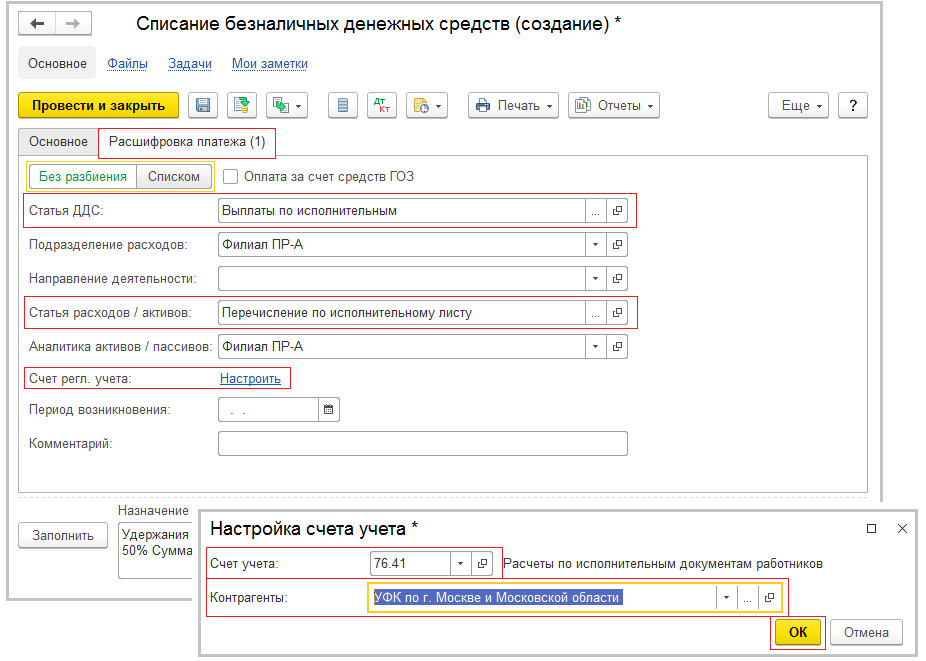Open the document structure list icon
This screenshot has width=926, height=661.
click(342, 105)
